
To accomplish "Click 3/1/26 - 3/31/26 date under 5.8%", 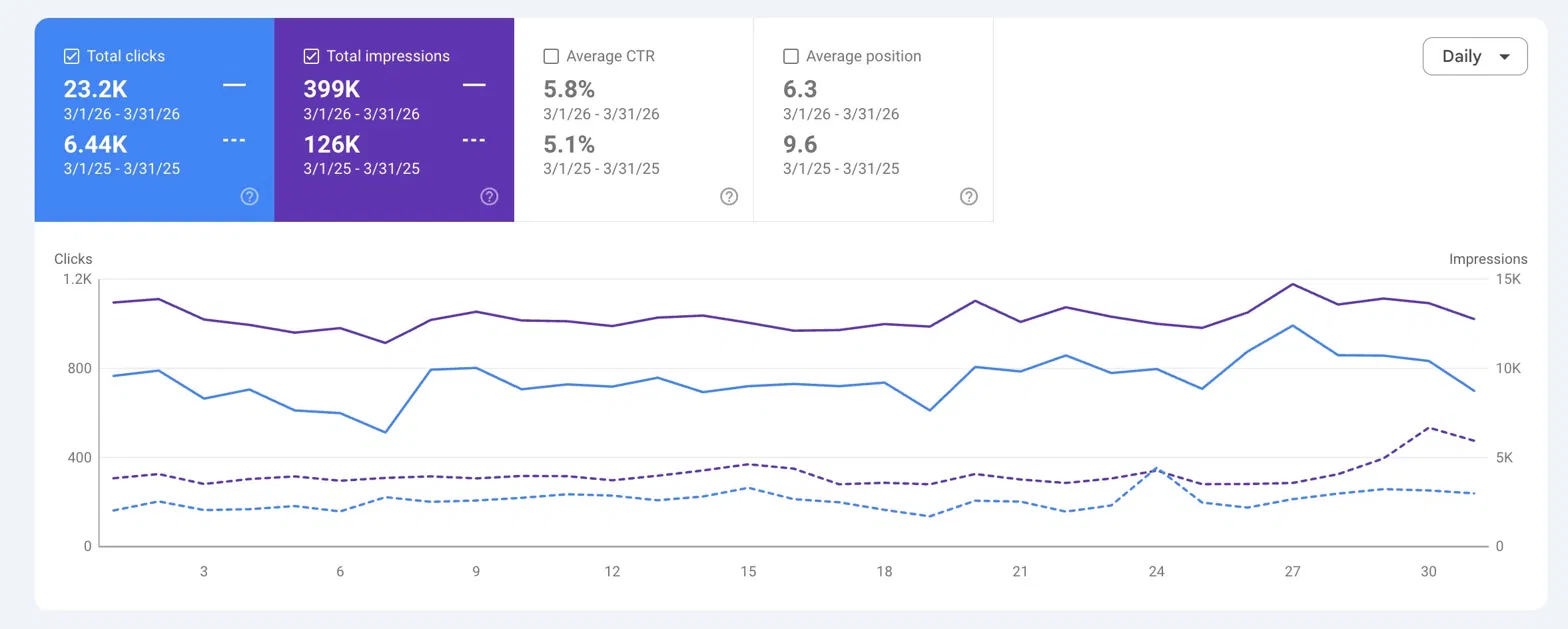I will click(x=601, y=114).
